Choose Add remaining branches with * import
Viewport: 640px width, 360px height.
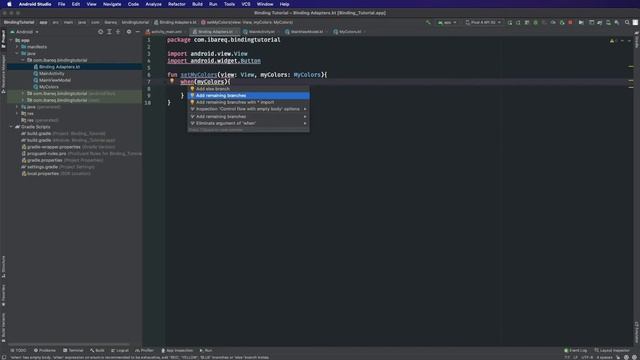point(248,102)
